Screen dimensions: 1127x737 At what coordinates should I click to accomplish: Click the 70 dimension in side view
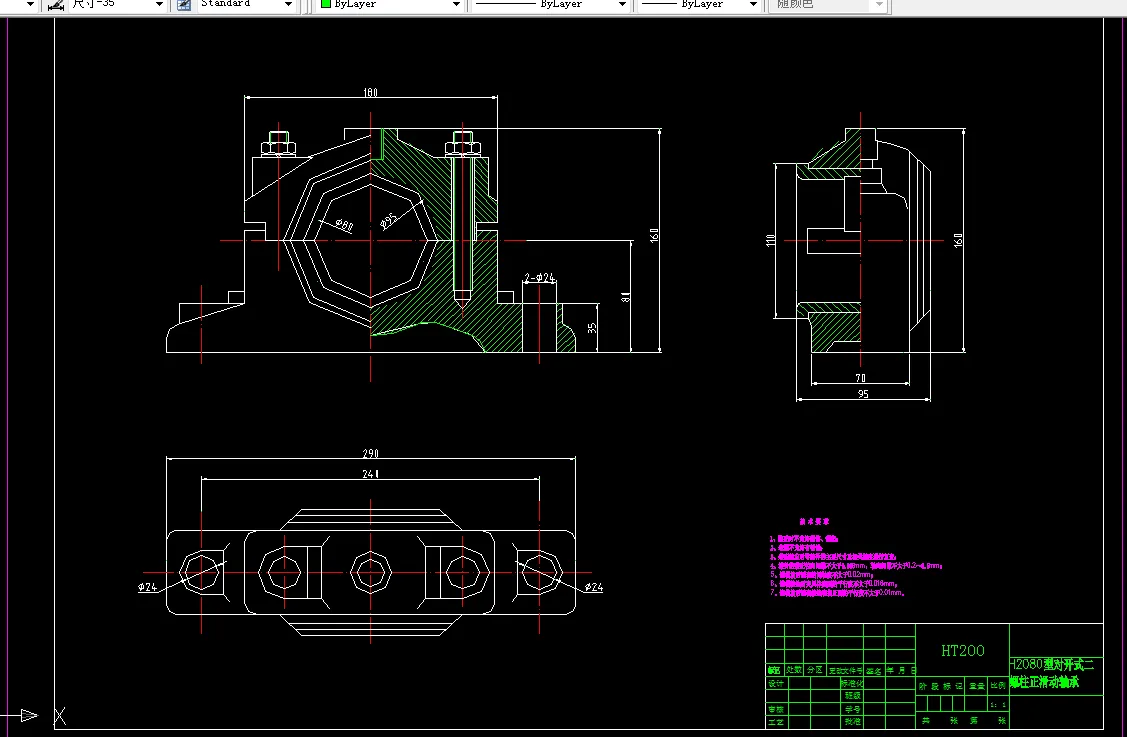pyautogui.click(x=860, y=379)
